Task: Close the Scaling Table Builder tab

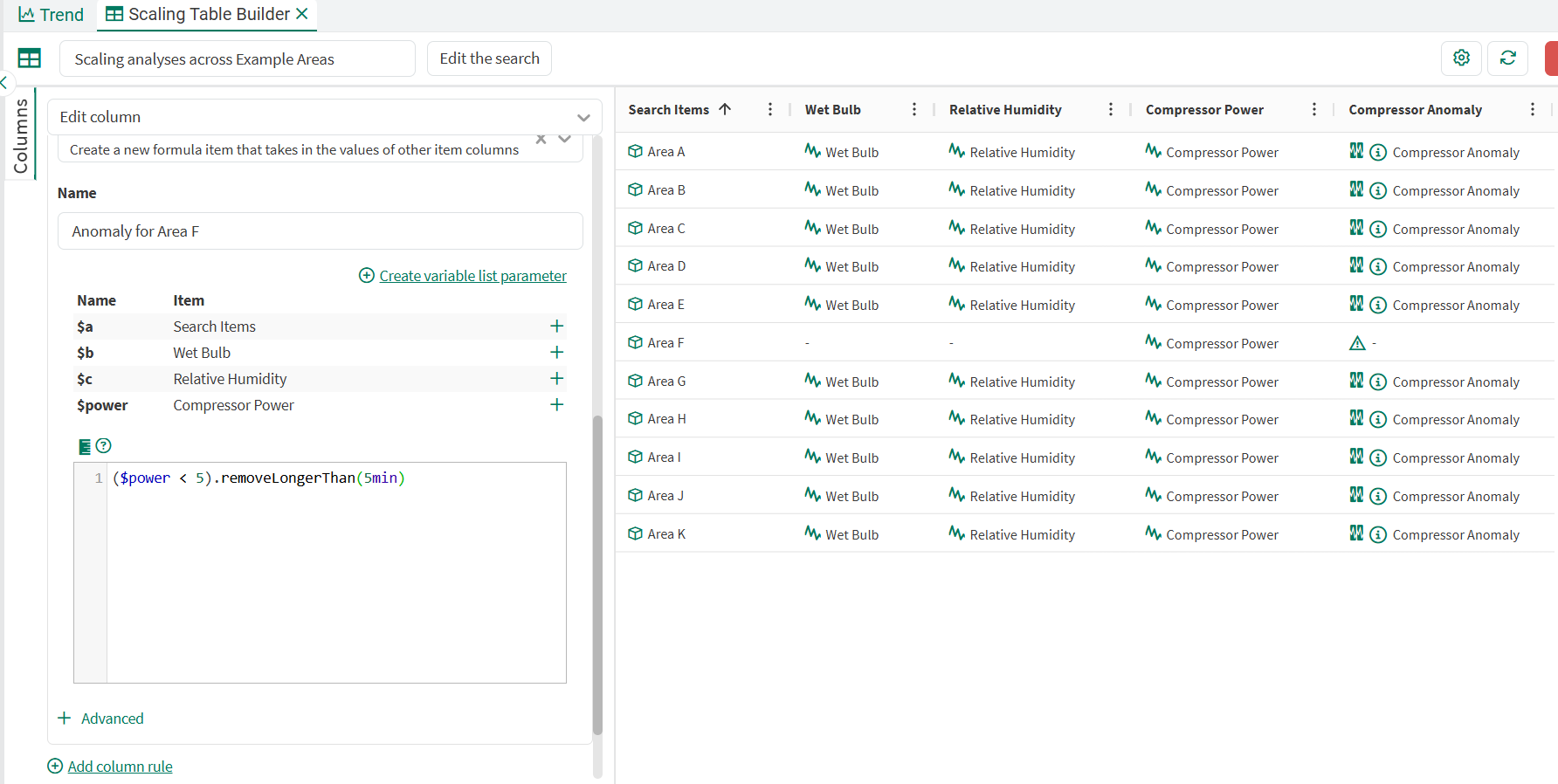Action: click(302, 14)
